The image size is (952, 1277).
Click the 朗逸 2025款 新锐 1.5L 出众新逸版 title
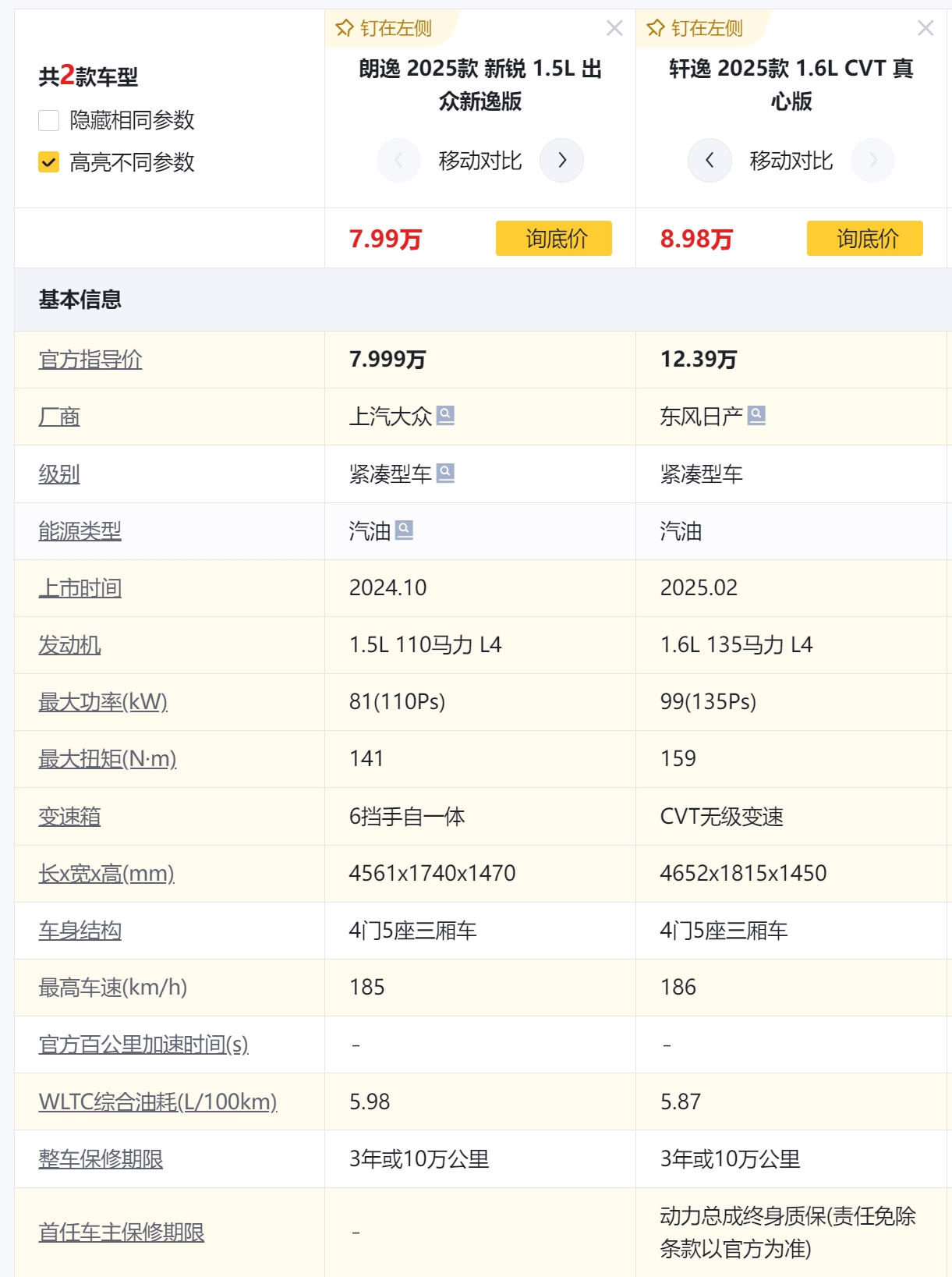click(x=480, y=85)
